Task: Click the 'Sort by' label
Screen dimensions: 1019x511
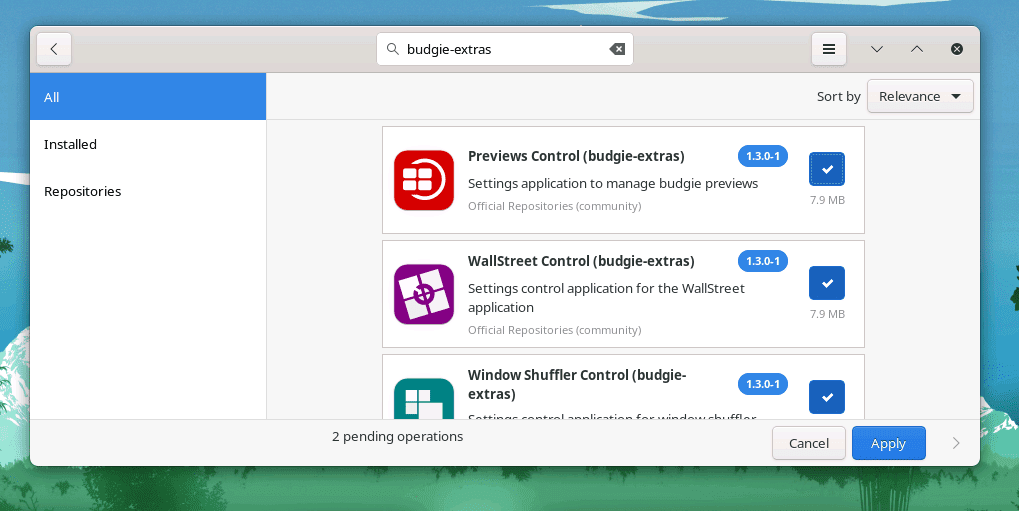Action: click(x=838, y=96)
